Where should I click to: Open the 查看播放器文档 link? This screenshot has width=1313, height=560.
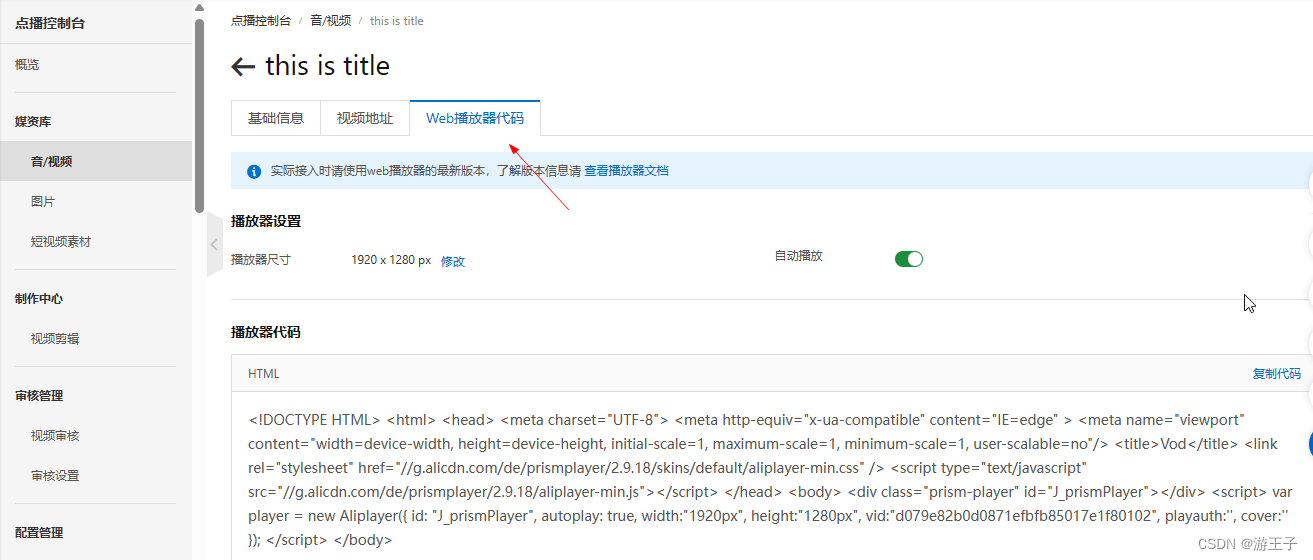[626, 171]
